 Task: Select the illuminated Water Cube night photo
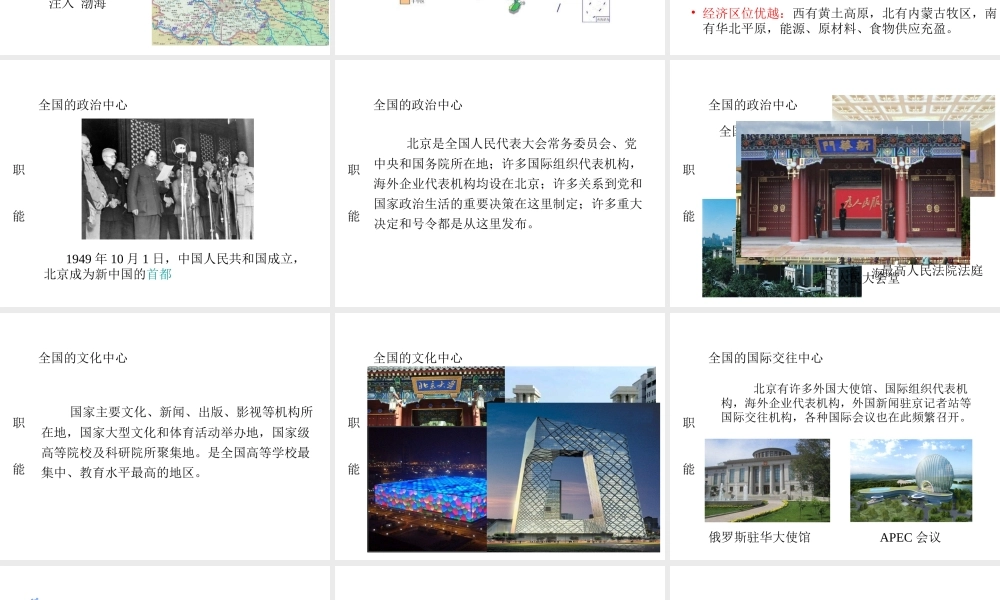[427, 489]
